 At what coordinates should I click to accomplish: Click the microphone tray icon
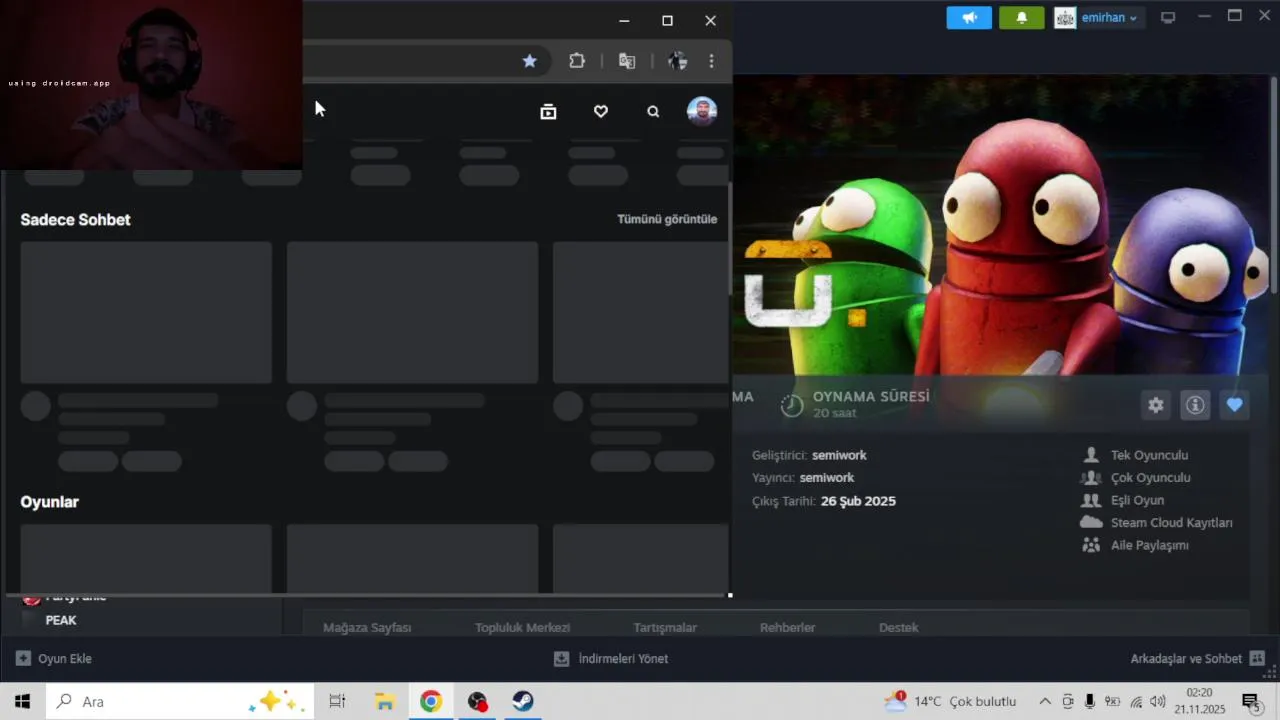point(1090,701)
